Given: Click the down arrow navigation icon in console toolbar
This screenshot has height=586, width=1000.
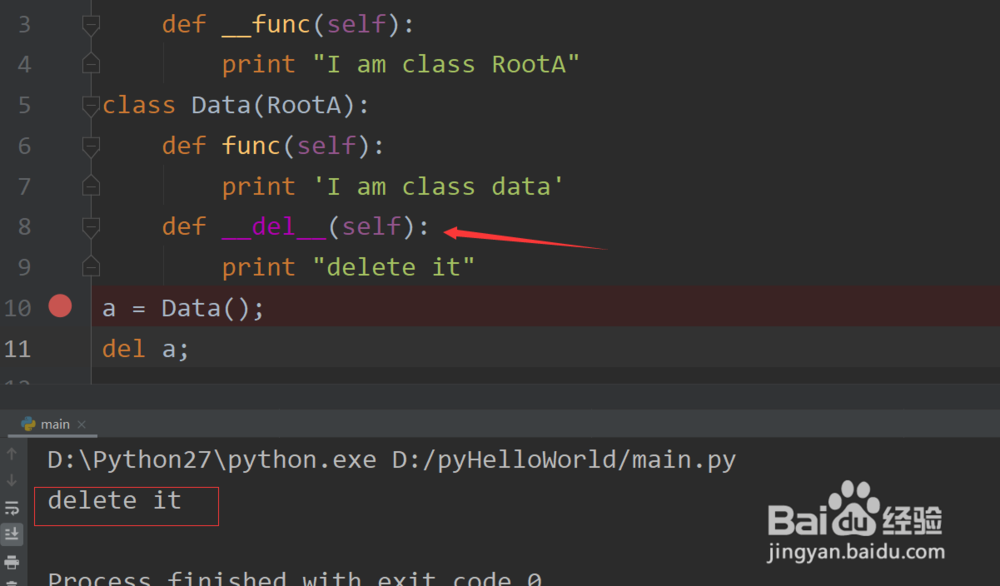Looking at the screenshot, I should coord(12,480).
